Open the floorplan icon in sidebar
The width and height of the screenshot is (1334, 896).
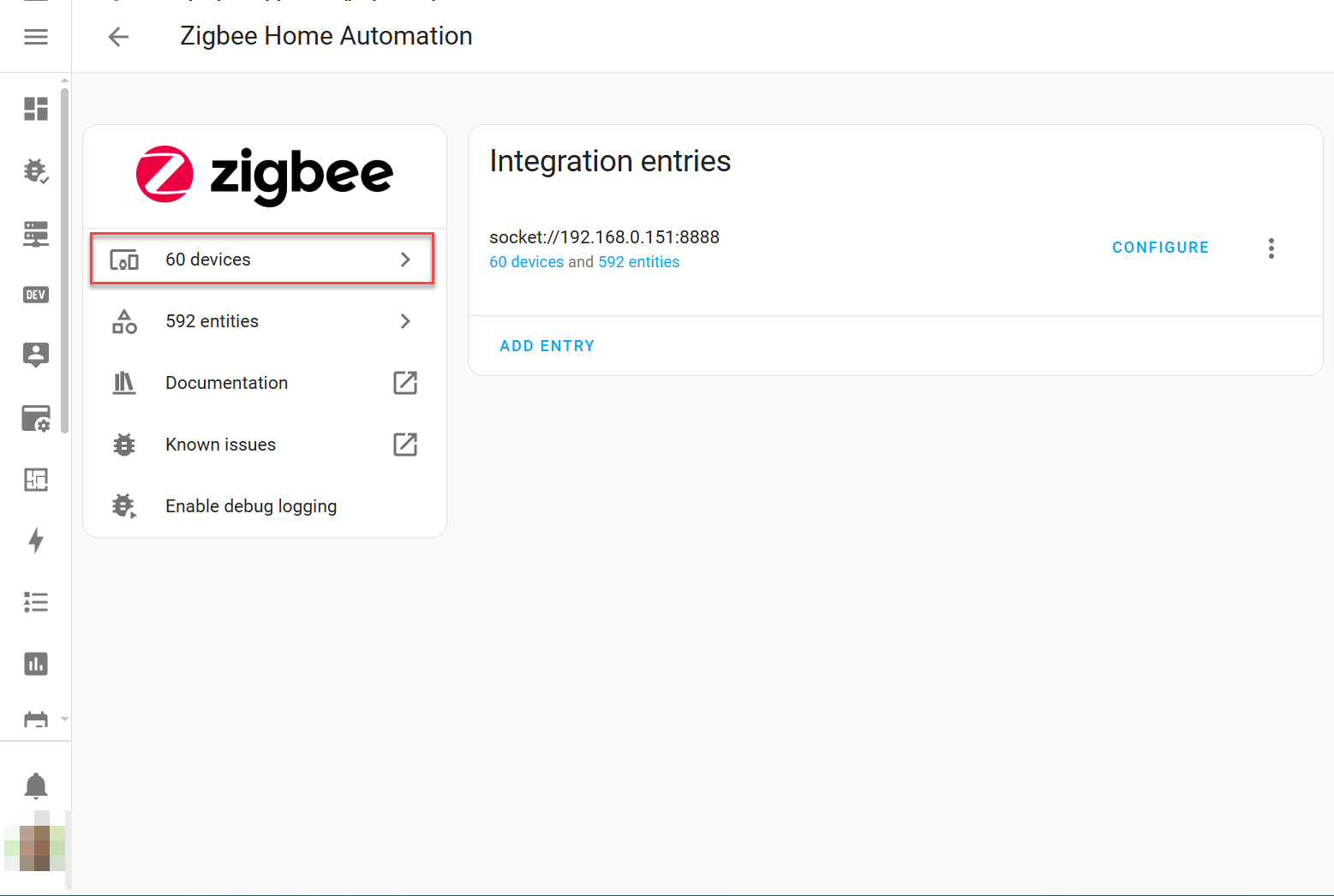point(36,480)
